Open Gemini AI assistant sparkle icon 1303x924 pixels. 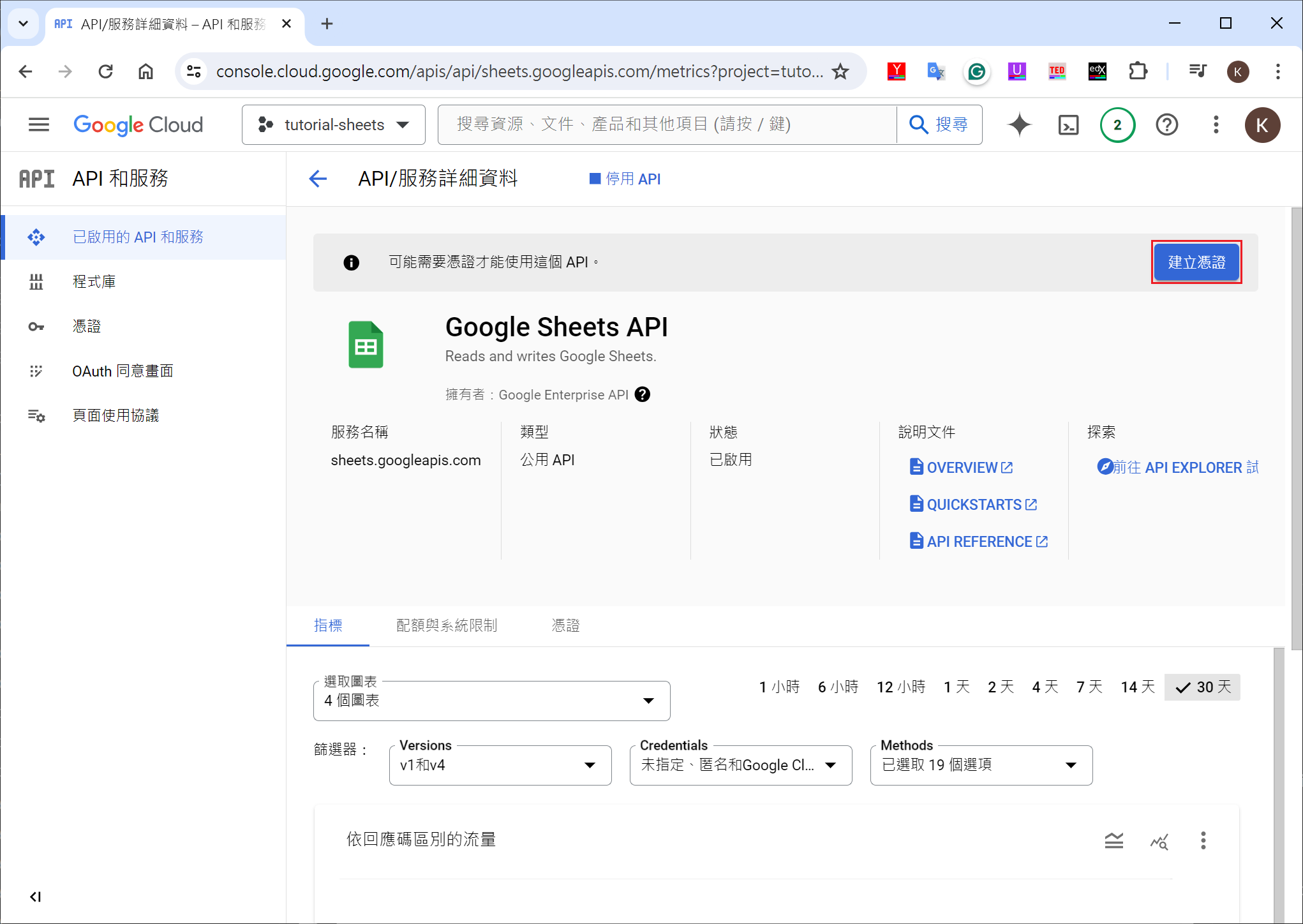click(1019, 124)
